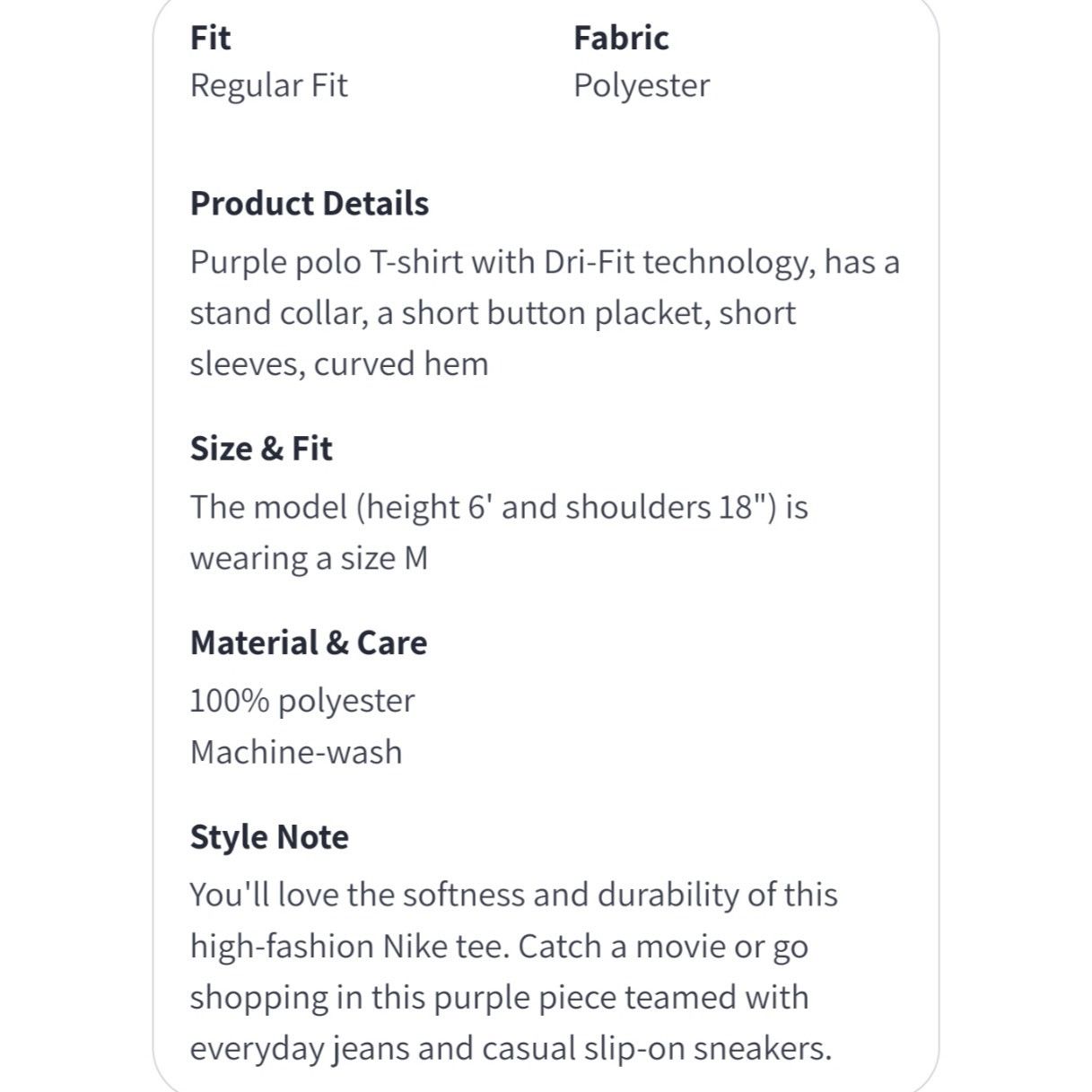The width and height of the screenshot is (1092, 1092).
Task: Click the model height and shoulders text
Action: [499, 508]
